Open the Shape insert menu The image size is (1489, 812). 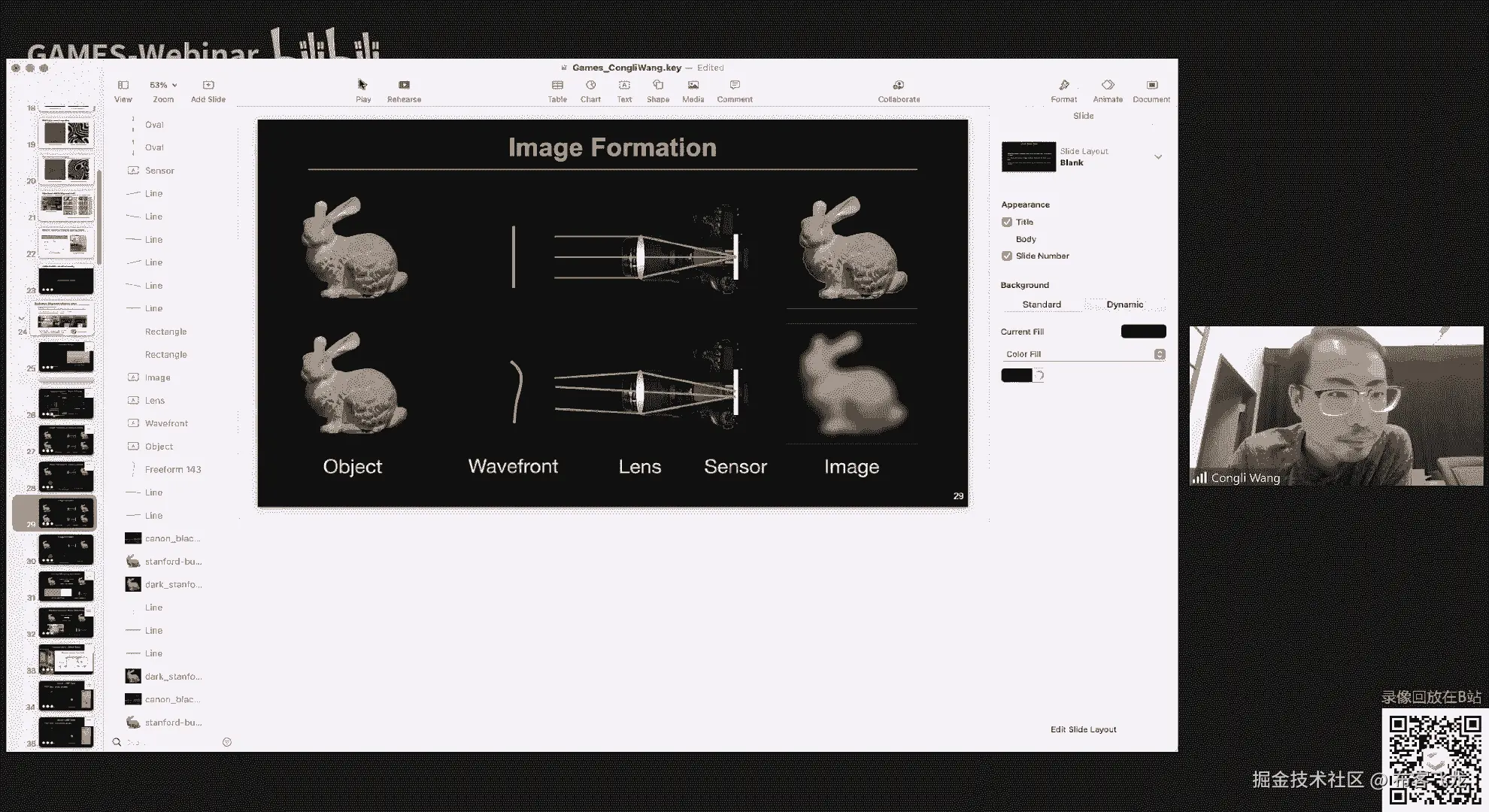[658, 85]
